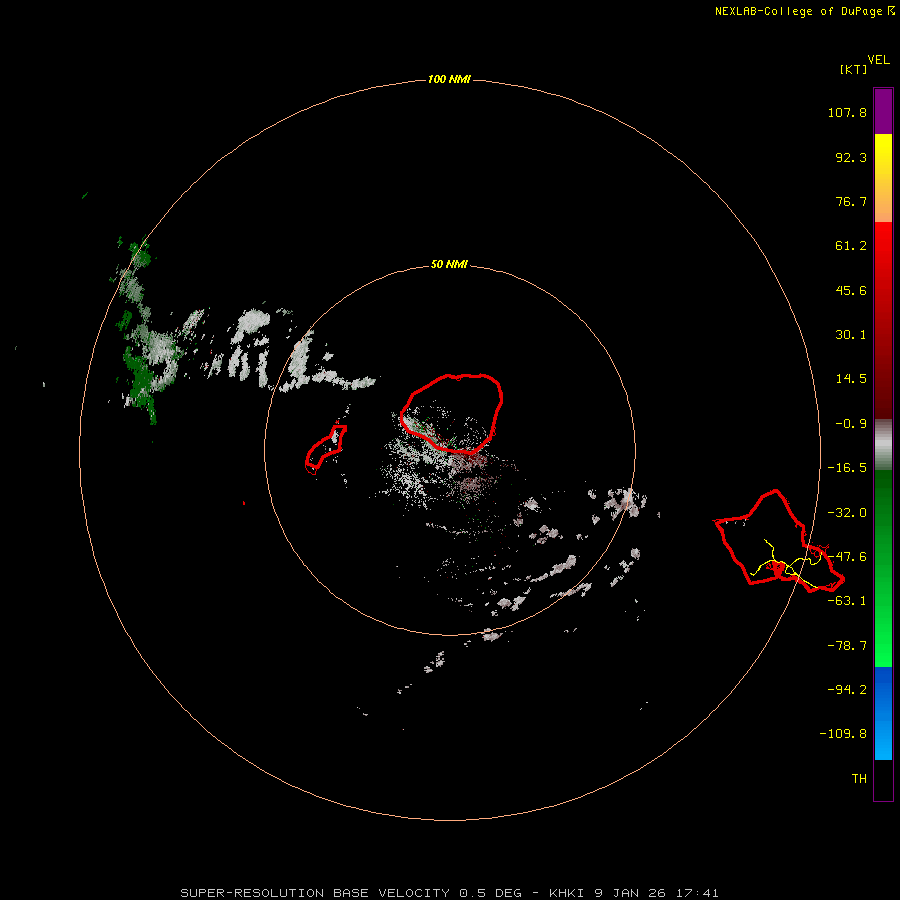
Task: Click the TH threshold label
Action: point(859,779)
